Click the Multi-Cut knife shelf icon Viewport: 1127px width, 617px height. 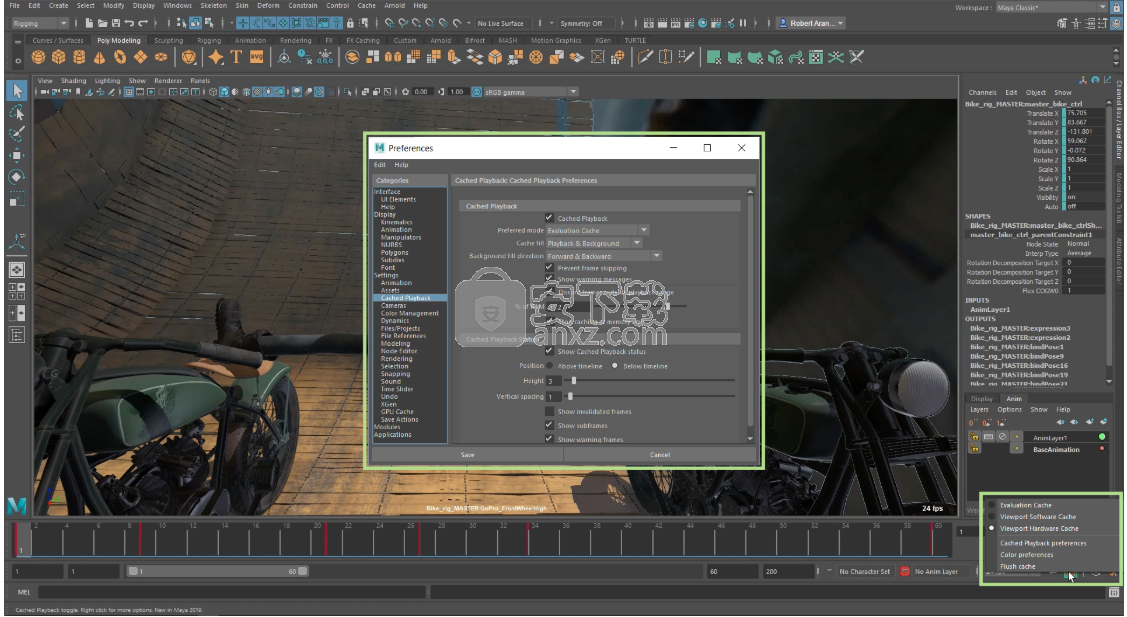tap(645, 58)
